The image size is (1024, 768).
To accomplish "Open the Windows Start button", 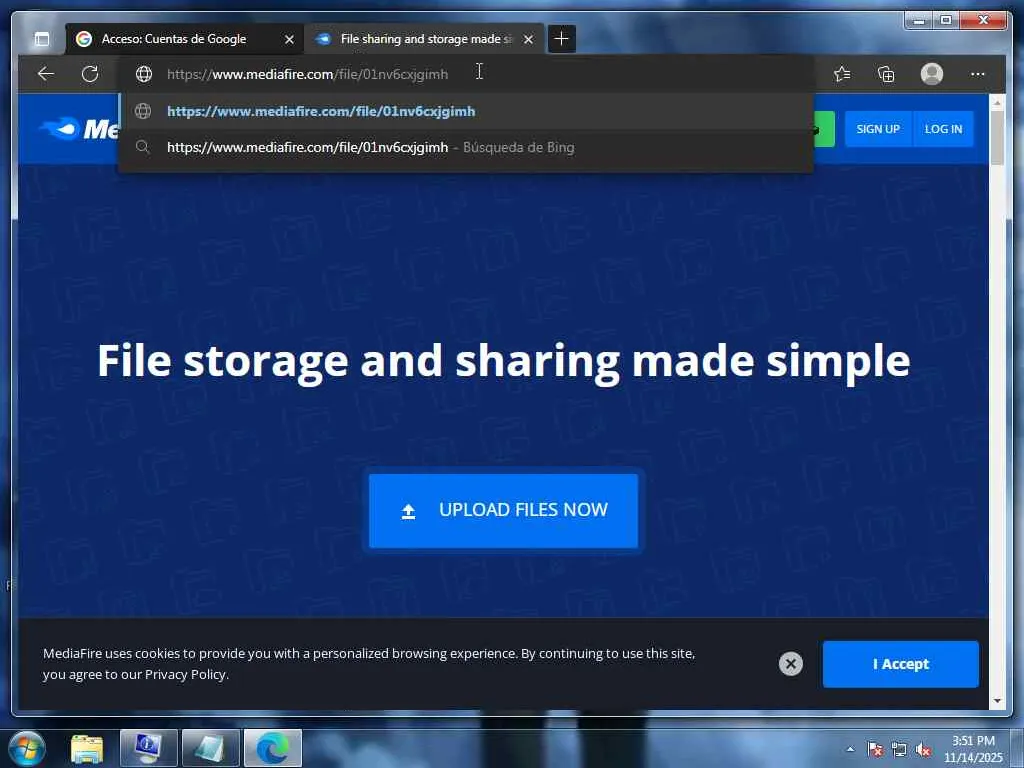I will point(27,748).
